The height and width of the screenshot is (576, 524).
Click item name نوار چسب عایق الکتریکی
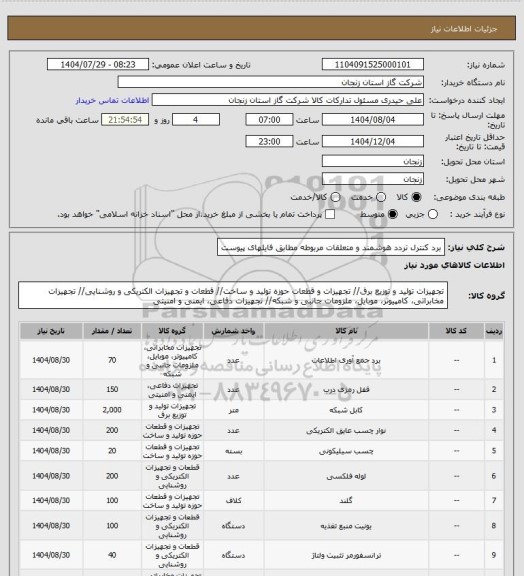346,430
